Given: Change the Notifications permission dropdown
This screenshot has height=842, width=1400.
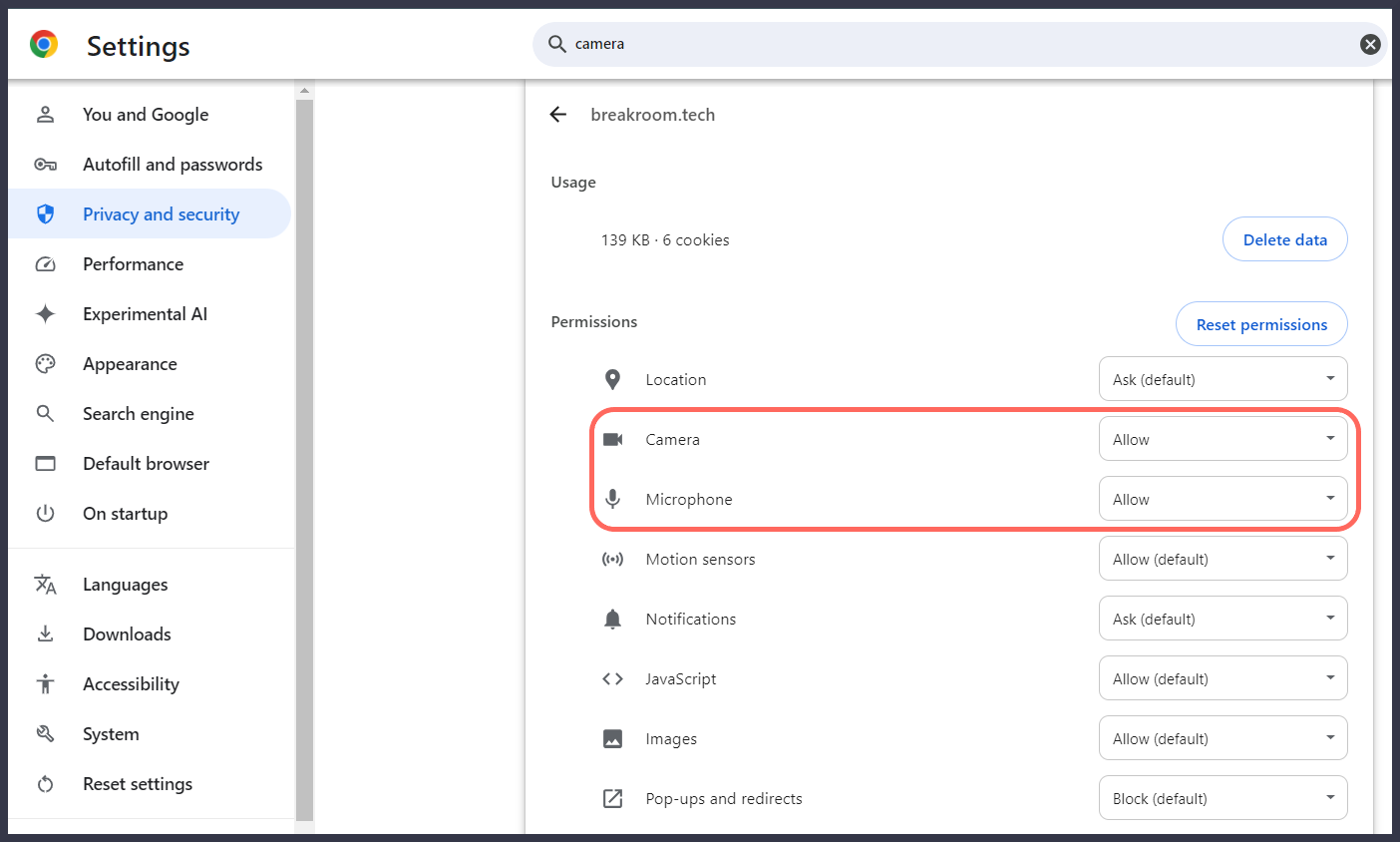Looking at the screenshot, I should (1223, 619).
